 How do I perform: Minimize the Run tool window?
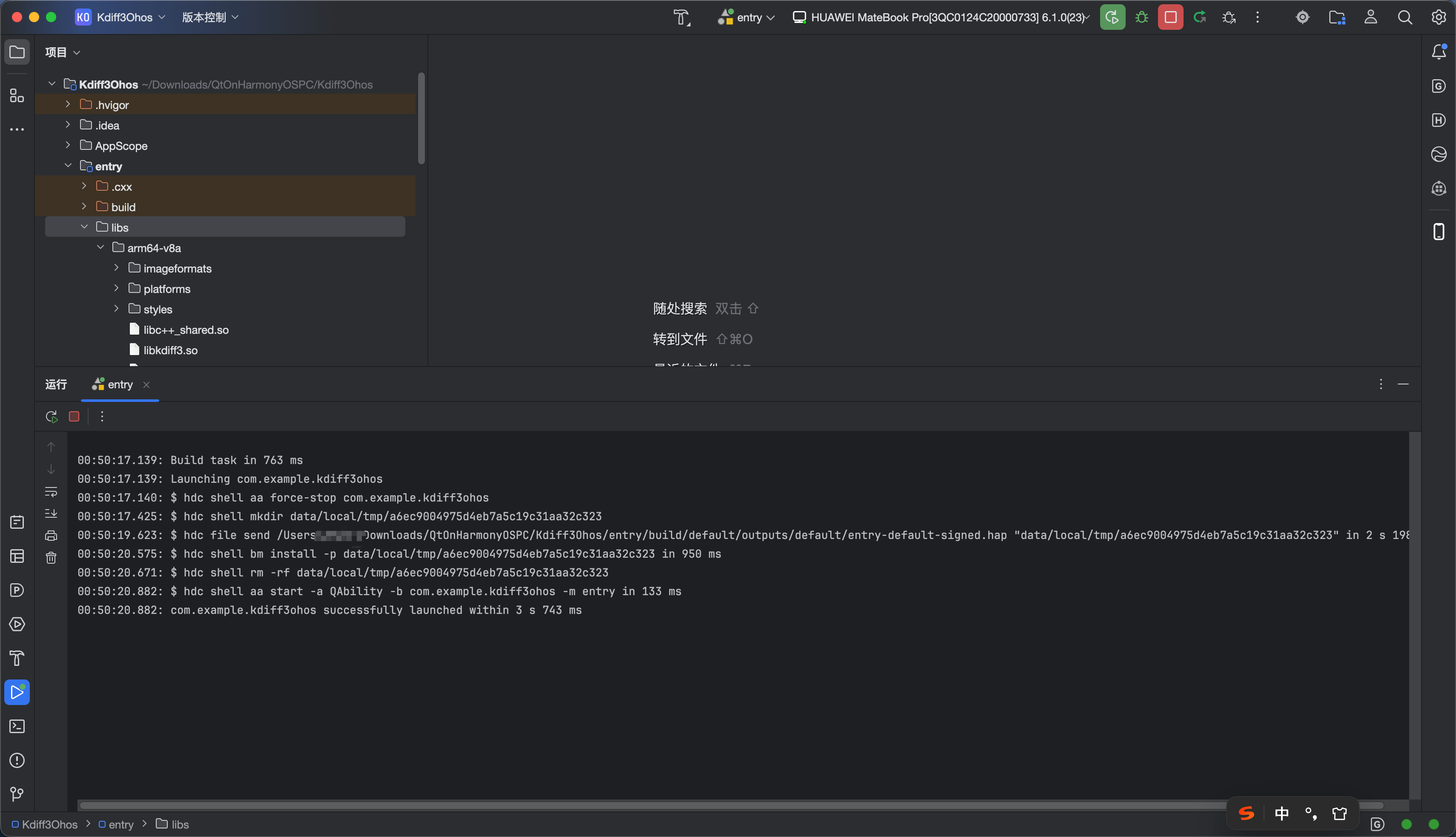point(1403,384)
